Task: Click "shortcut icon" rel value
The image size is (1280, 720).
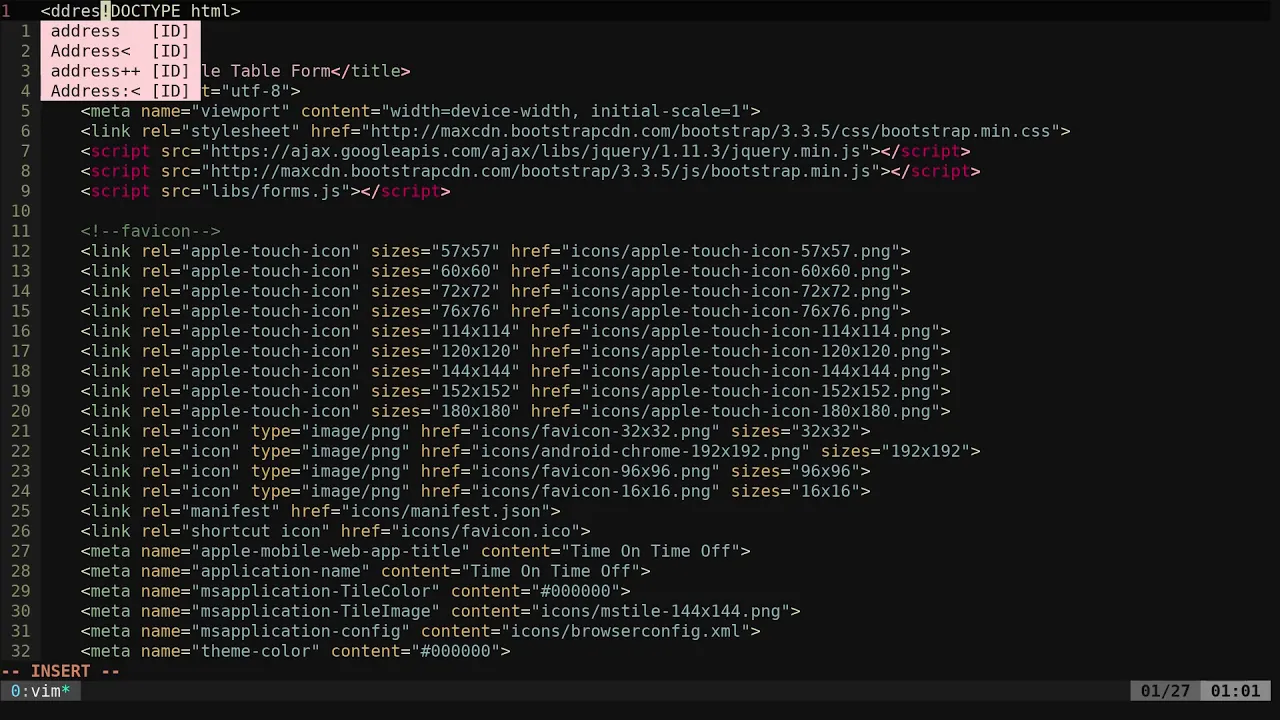Action: 255,531
